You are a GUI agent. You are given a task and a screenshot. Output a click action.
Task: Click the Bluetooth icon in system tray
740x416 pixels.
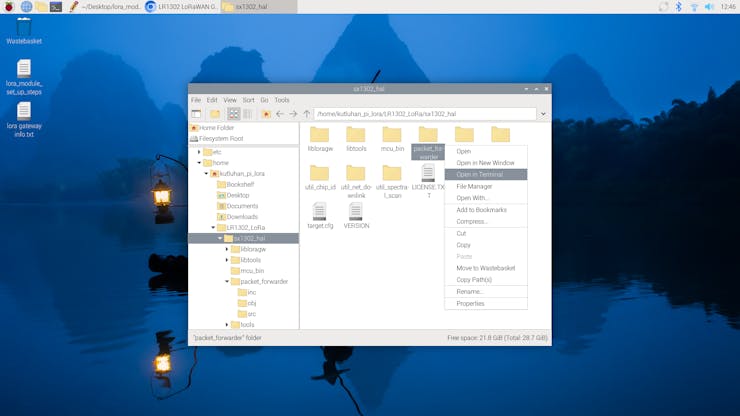678,6
